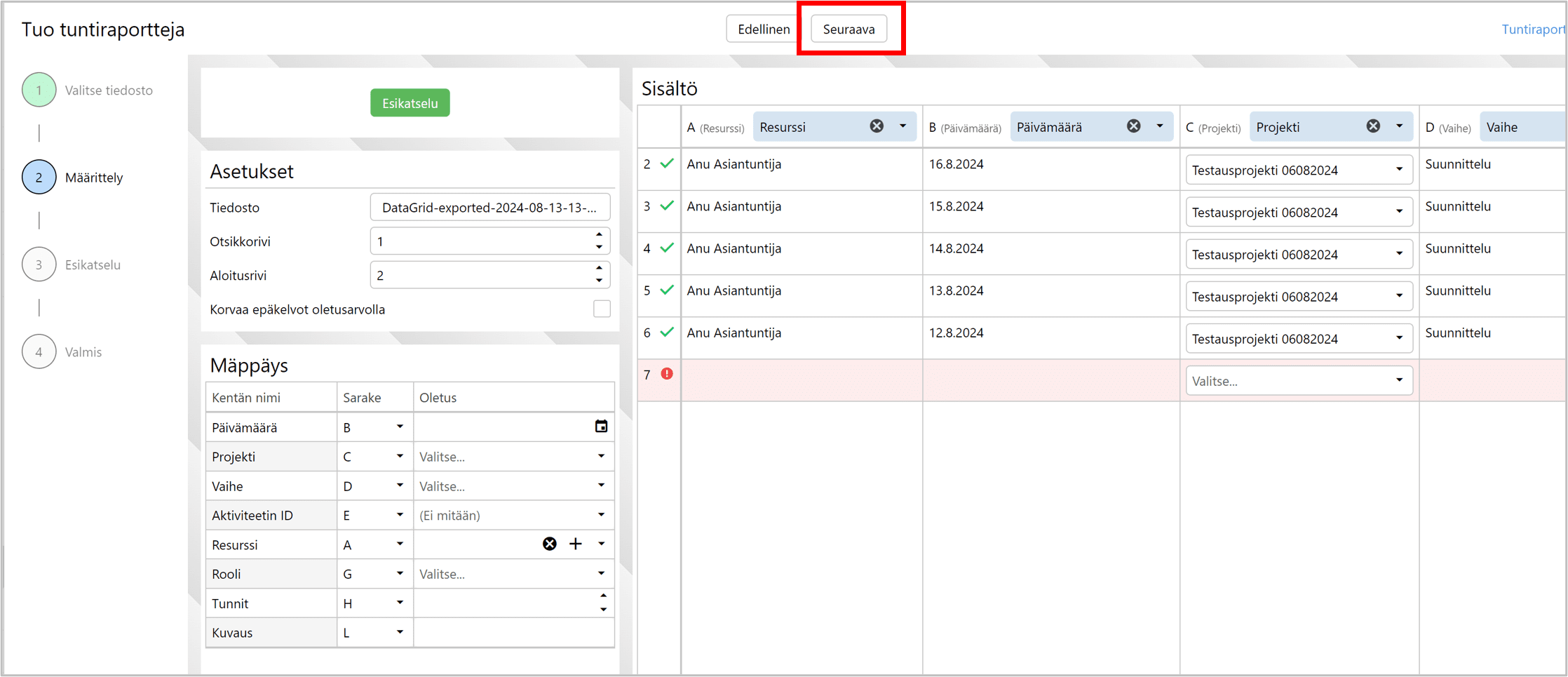The width and height of the screenshot is (1568, 677).
Task: Click the Tiedosto file name field
Action: pyautogui.click(x=489, y=208)
